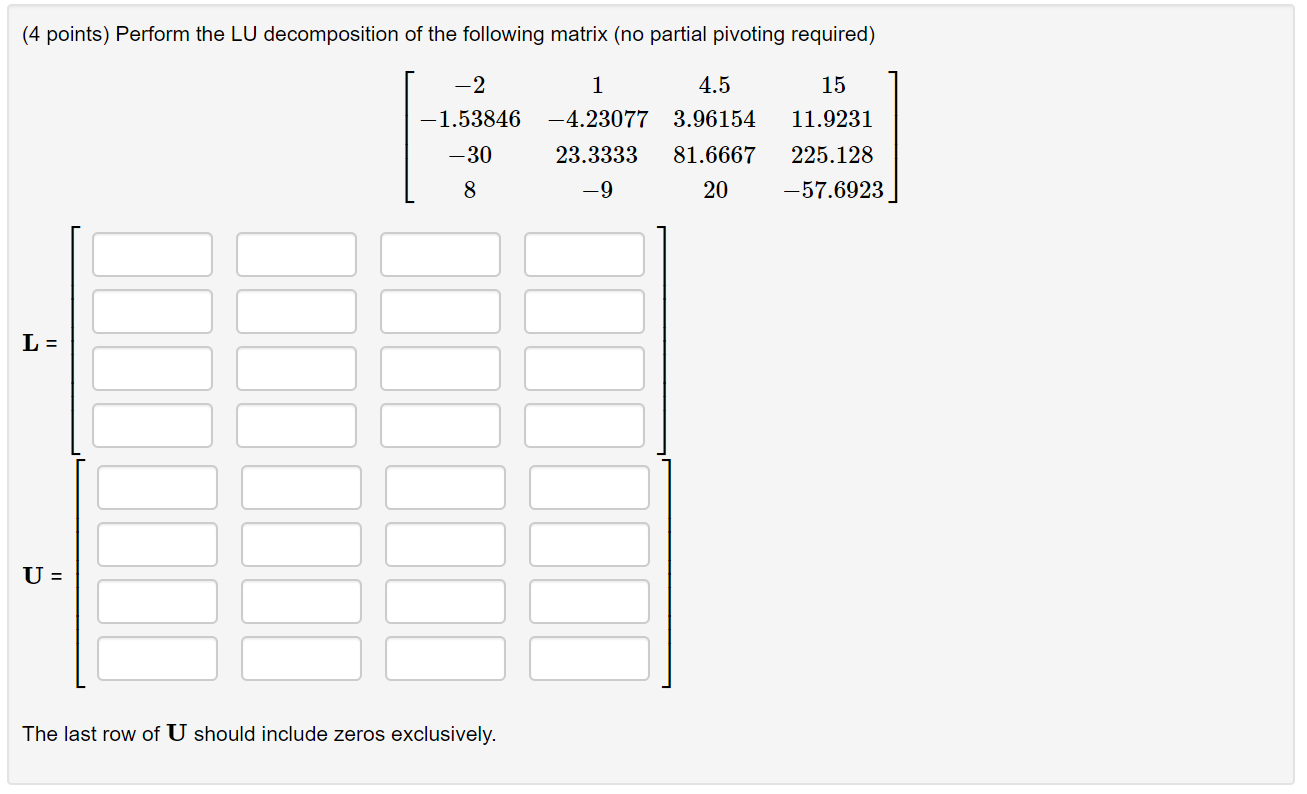
Task: Click the second cell in U's first row
Action: coord(301,488)
